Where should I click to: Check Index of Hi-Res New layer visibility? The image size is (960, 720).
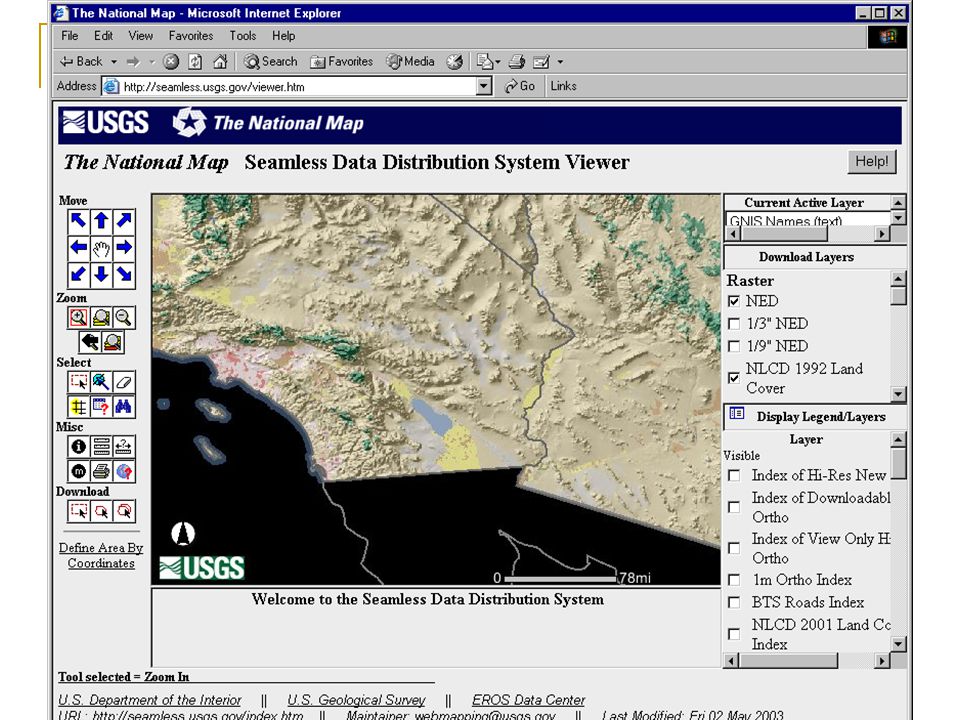[x=733, y=476]
